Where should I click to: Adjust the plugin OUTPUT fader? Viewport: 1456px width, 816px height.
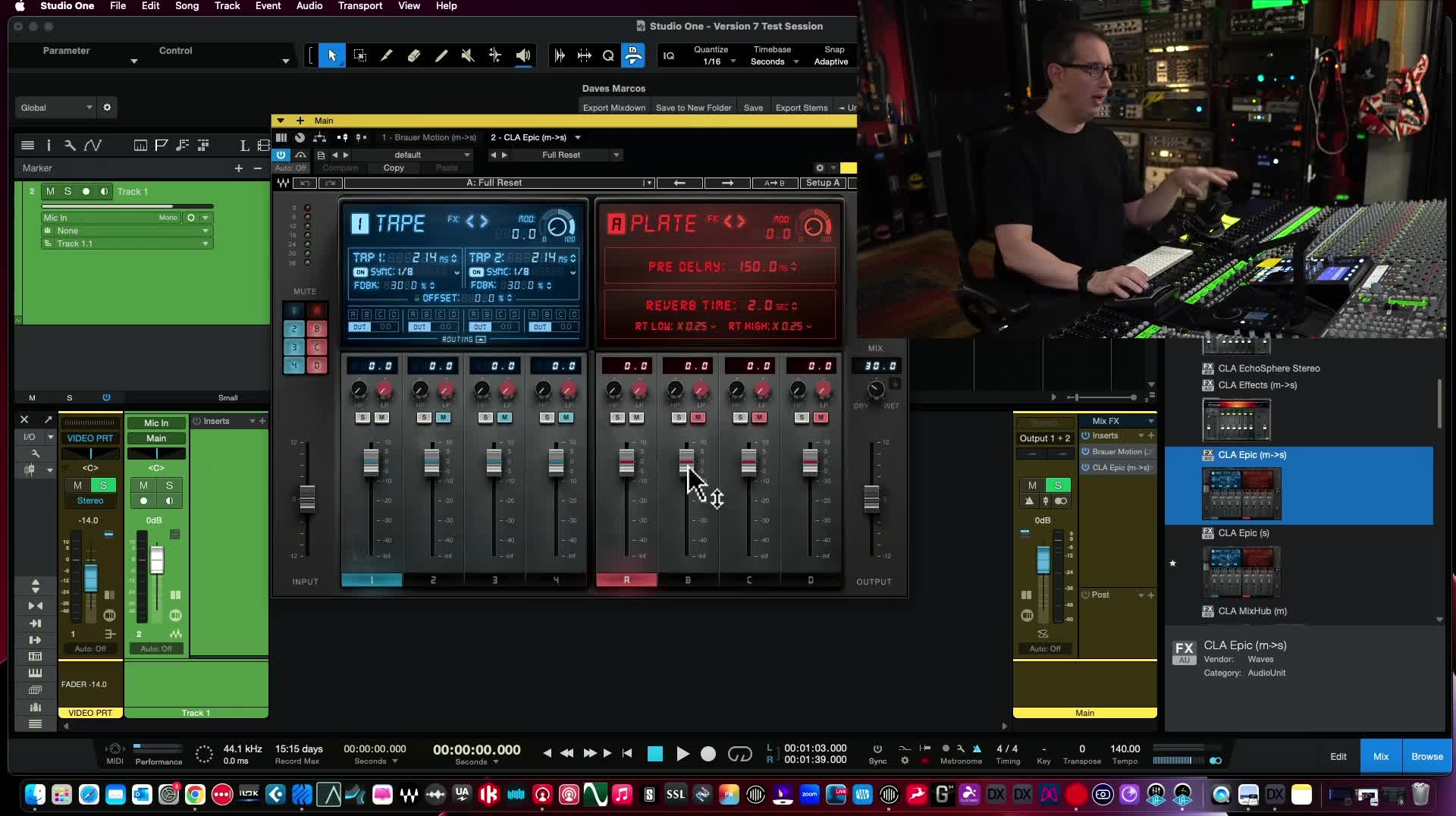(x=871, y=497)
